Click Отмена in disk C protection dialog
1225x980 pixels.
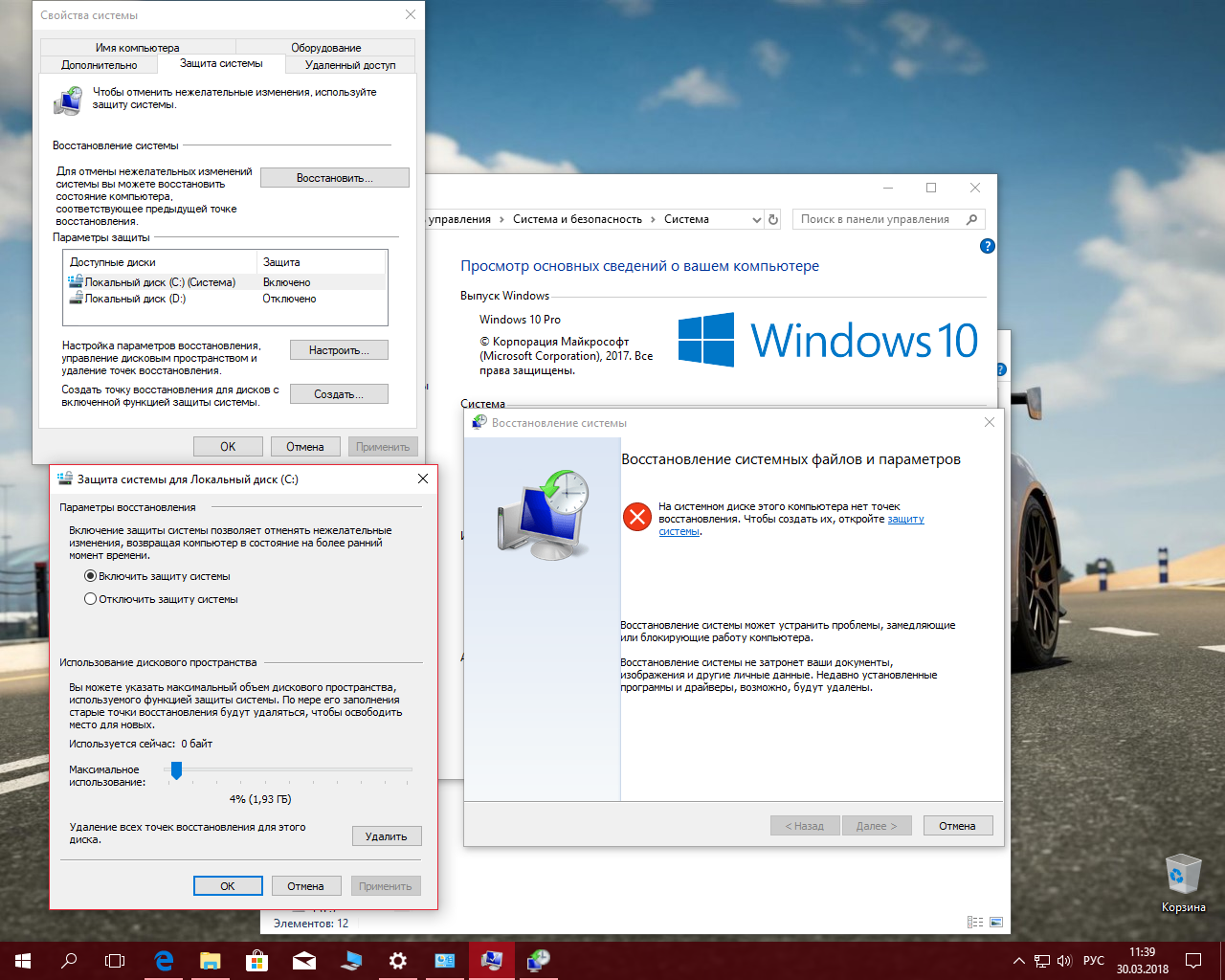click(305, 886)
